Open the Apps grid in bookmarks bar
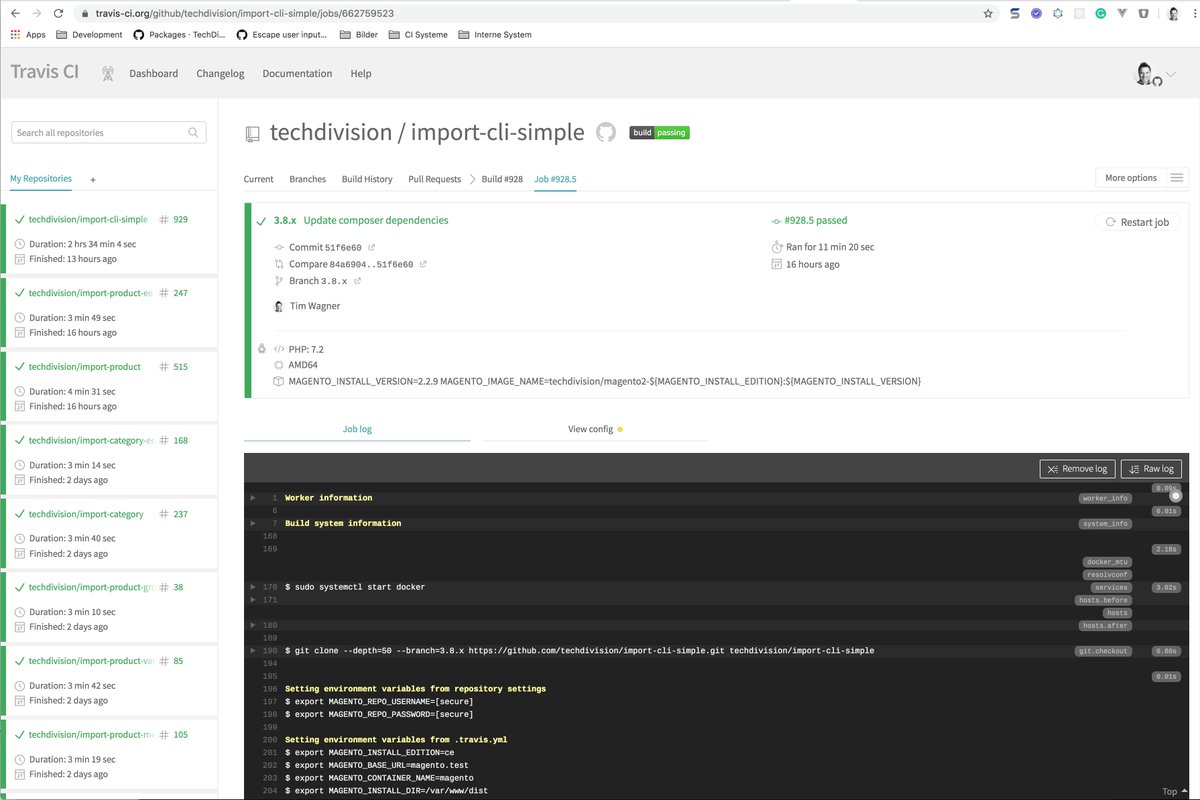 (x=28, y=34)
